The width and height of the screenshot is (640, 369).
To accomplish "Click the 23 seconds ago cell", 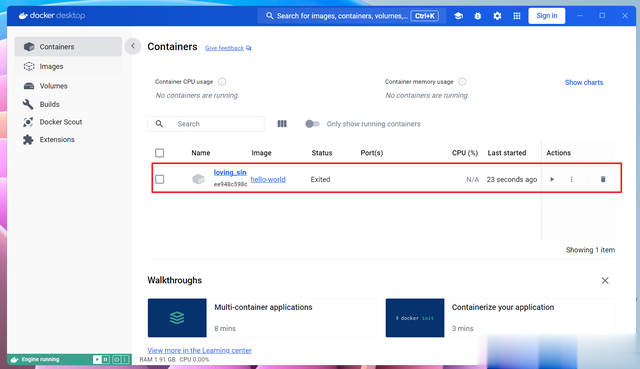I will pos(511,179).
